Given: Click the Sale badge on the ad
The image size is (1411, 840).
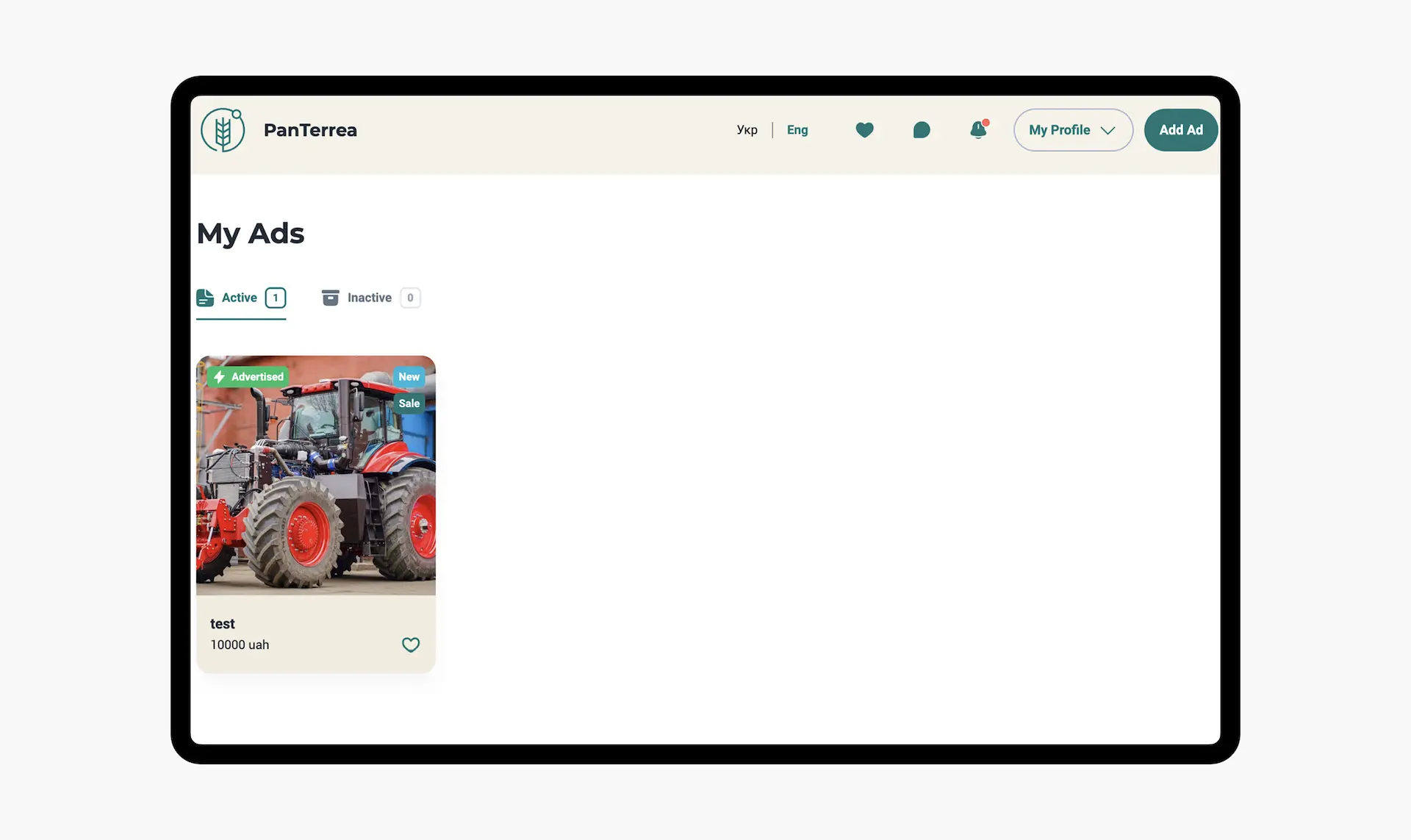Looking at the screenshot, I should click(409, 403).
